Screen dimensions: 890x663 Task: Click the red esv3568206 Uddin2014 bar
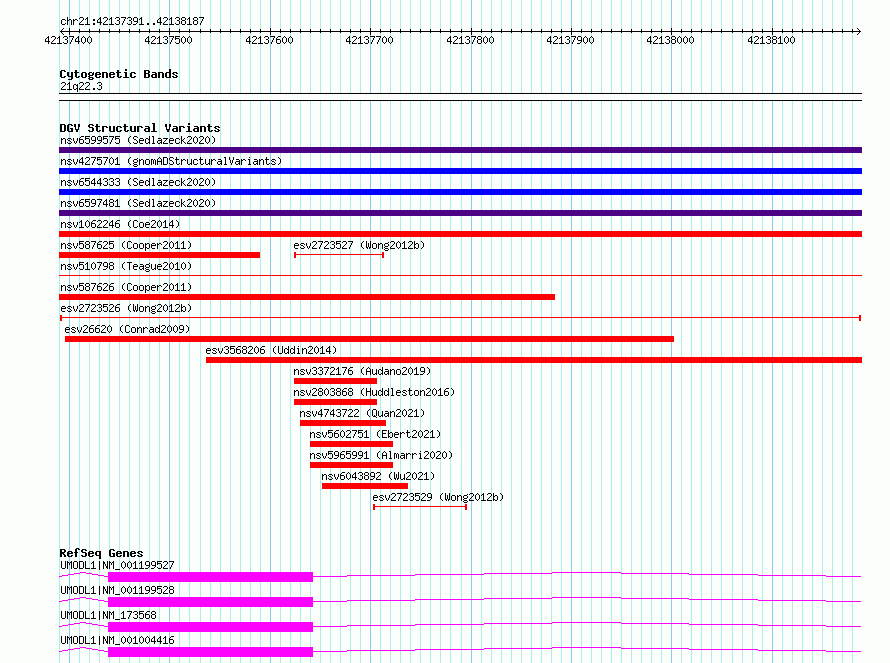(x=534, y=360)
